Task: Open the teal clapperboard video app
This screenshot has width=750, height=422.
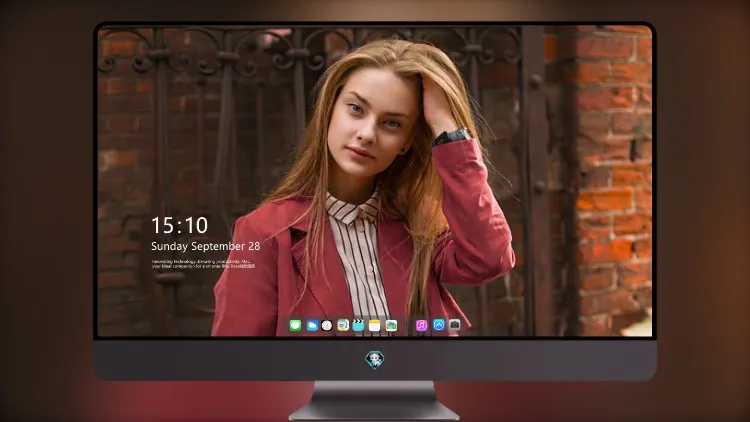Action: pos(358,326)
